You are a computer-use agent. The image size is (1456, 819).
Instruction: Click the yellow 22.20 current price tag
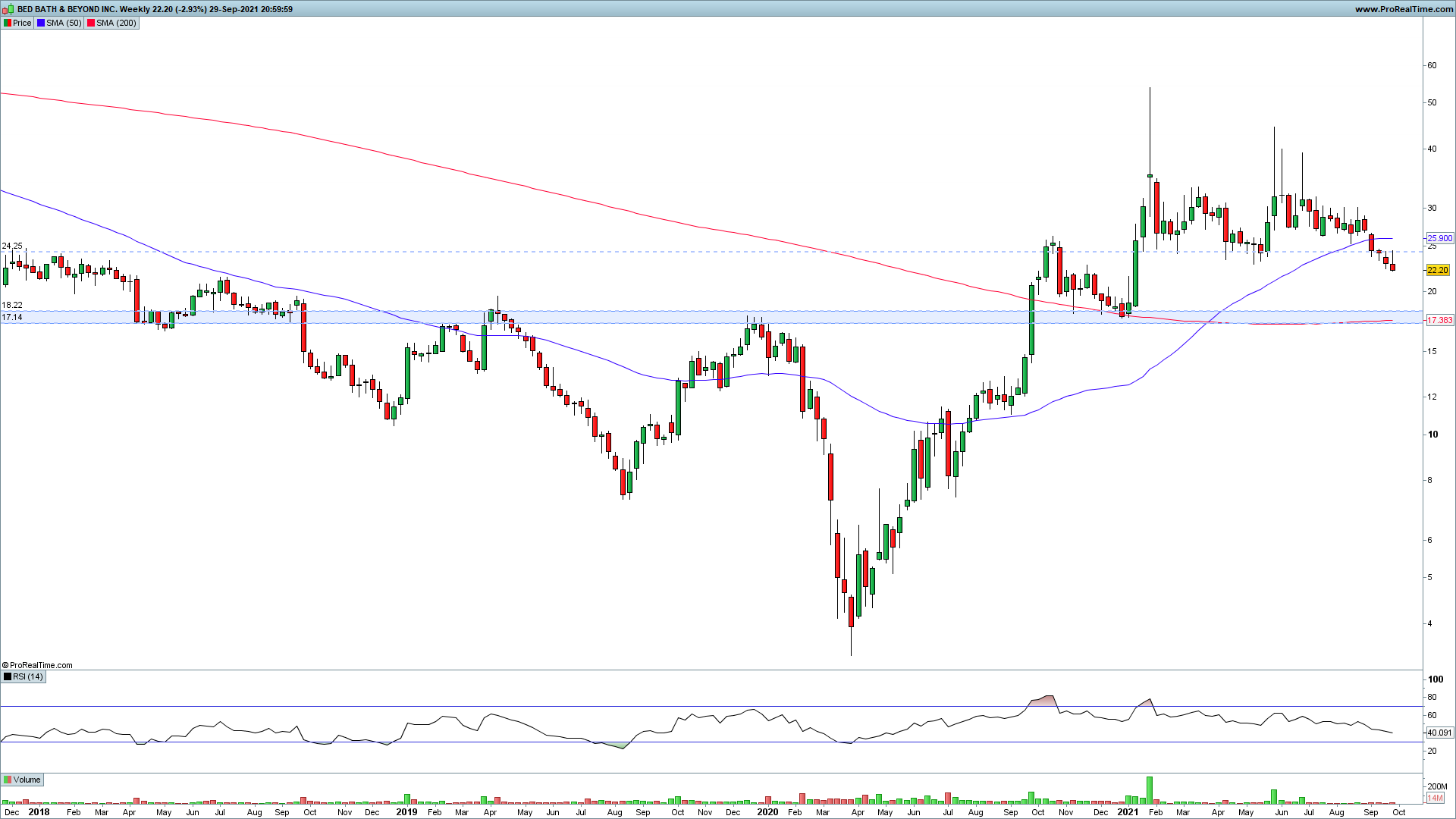pos(1437,270)
